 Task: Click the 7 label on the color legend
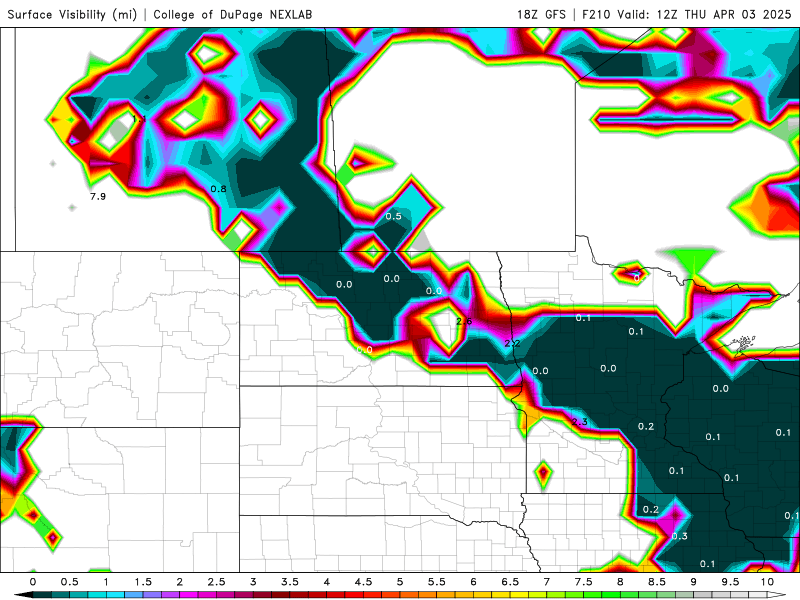click(546, 582)
